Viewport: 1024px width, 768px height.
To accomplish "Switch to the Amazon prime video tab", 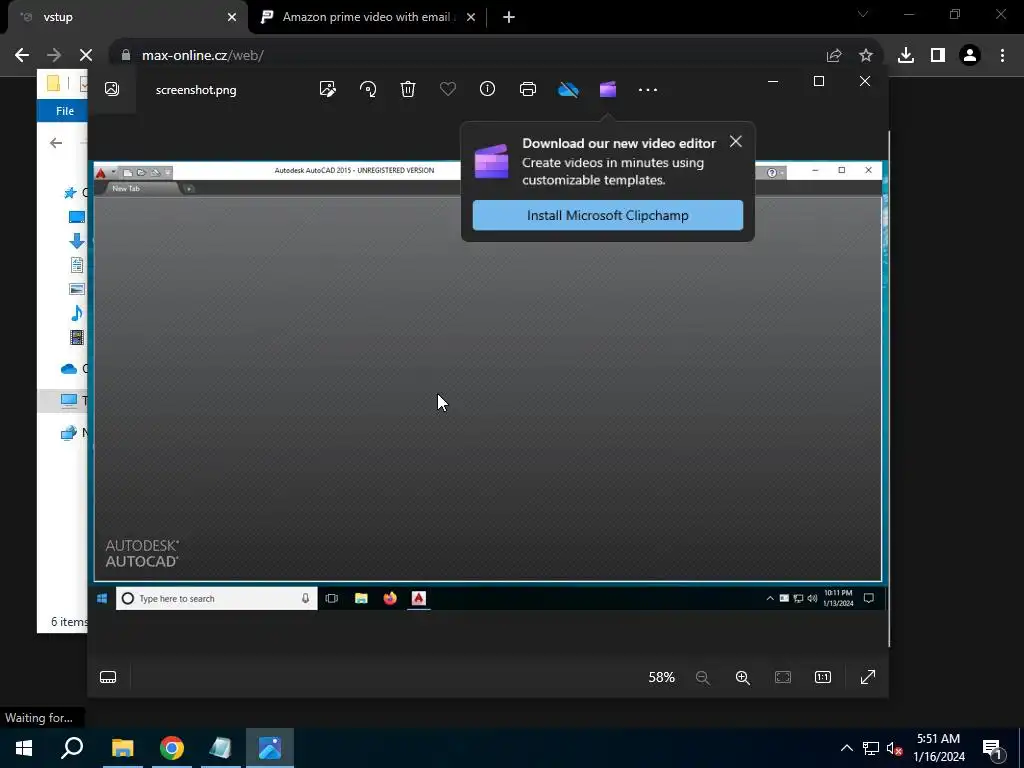I will click(359, 18).
